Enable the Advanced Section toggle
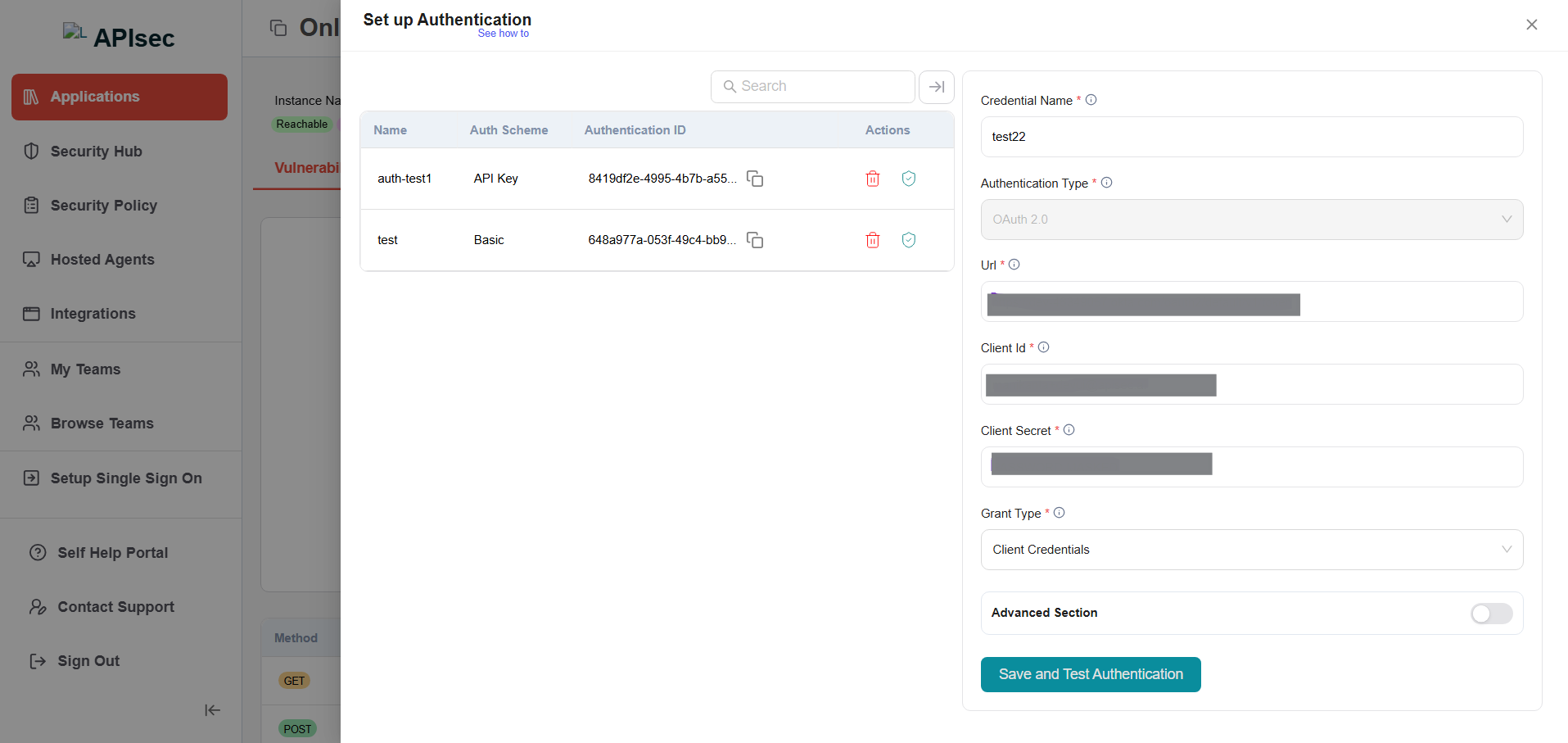The width and height of the screenshot is (1568, 743). coord(1490,614)
